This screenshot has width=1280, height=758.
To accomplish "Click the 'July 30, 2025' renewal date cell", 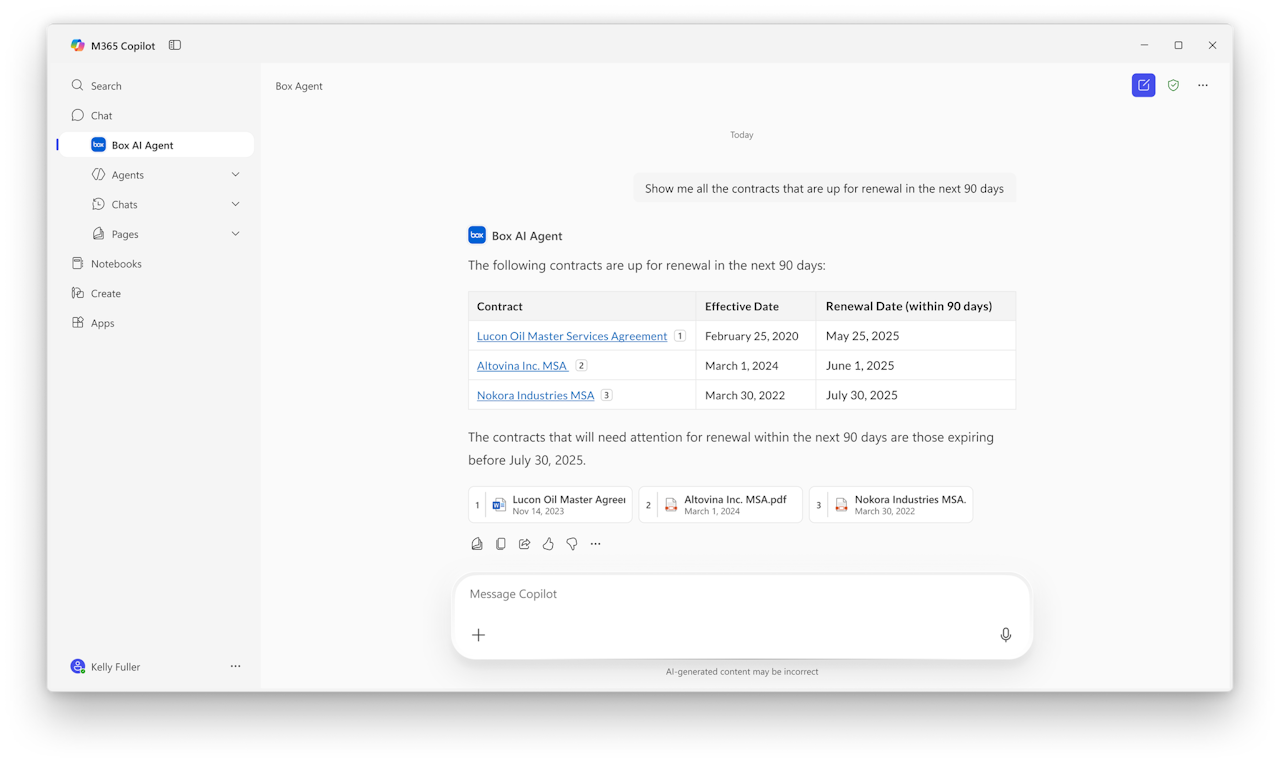I will coord(916,395).
